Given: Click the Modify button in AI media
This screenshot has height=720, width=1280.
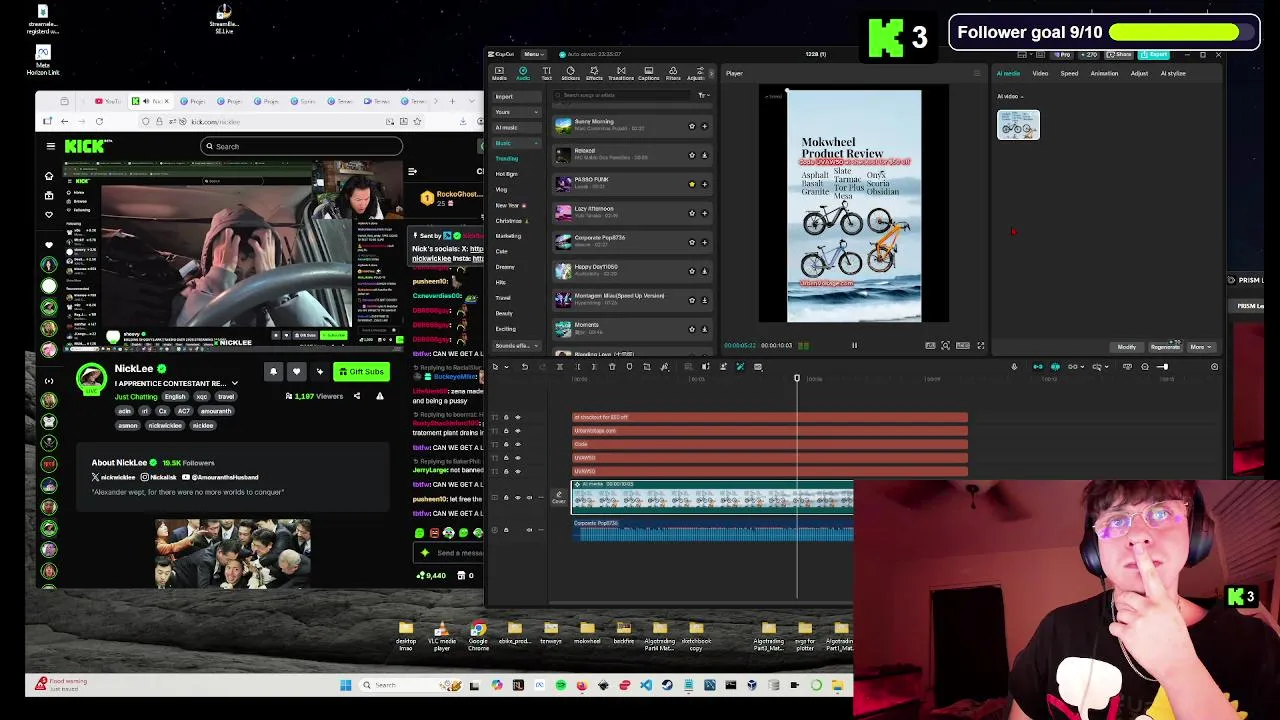Looking at the screenshot, I should pyautogui.click(x=1126, y=347).
